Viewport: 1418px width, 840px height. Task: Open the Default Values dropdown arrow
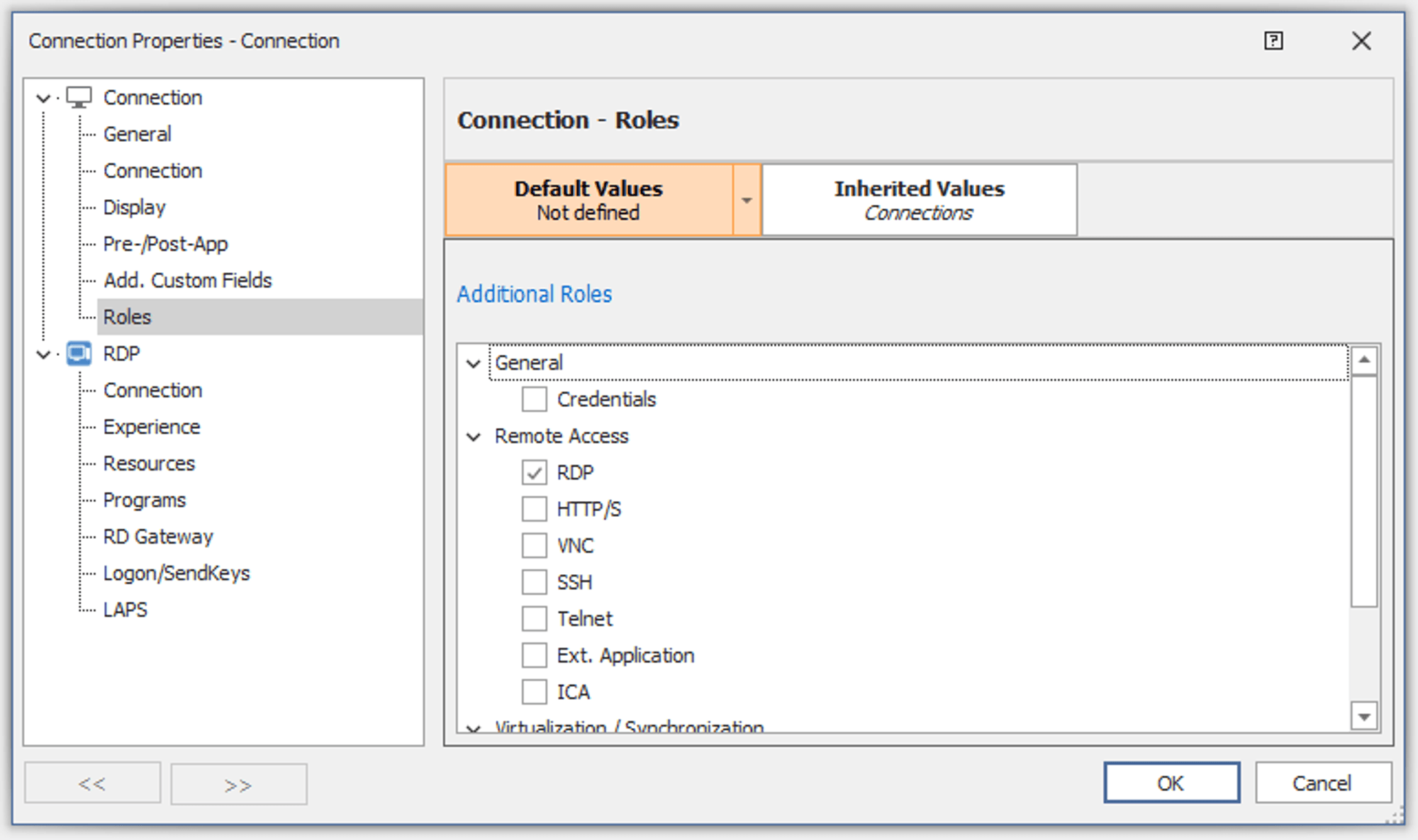coord(747,200)
